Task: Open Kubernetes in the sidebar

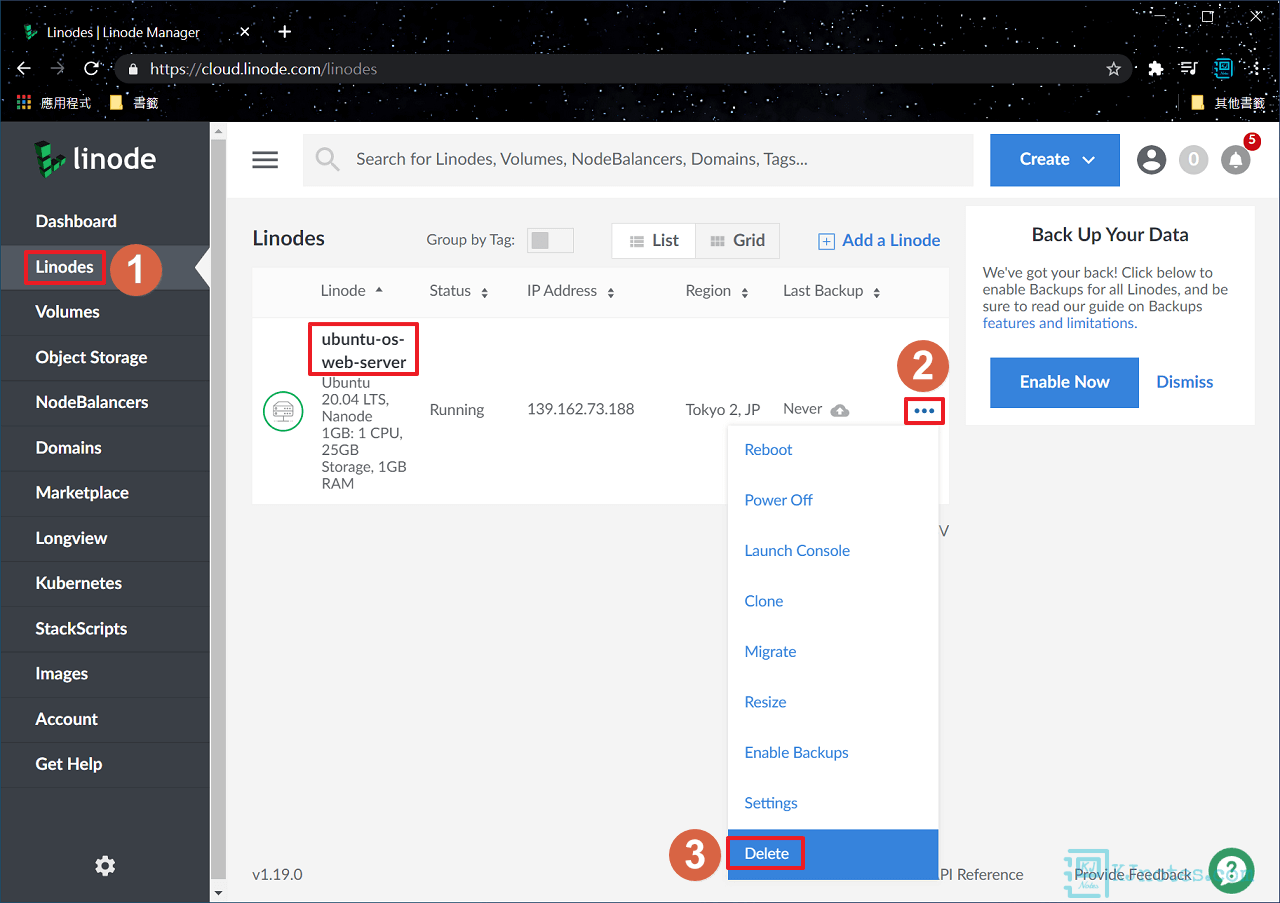Action: [105, 583]
